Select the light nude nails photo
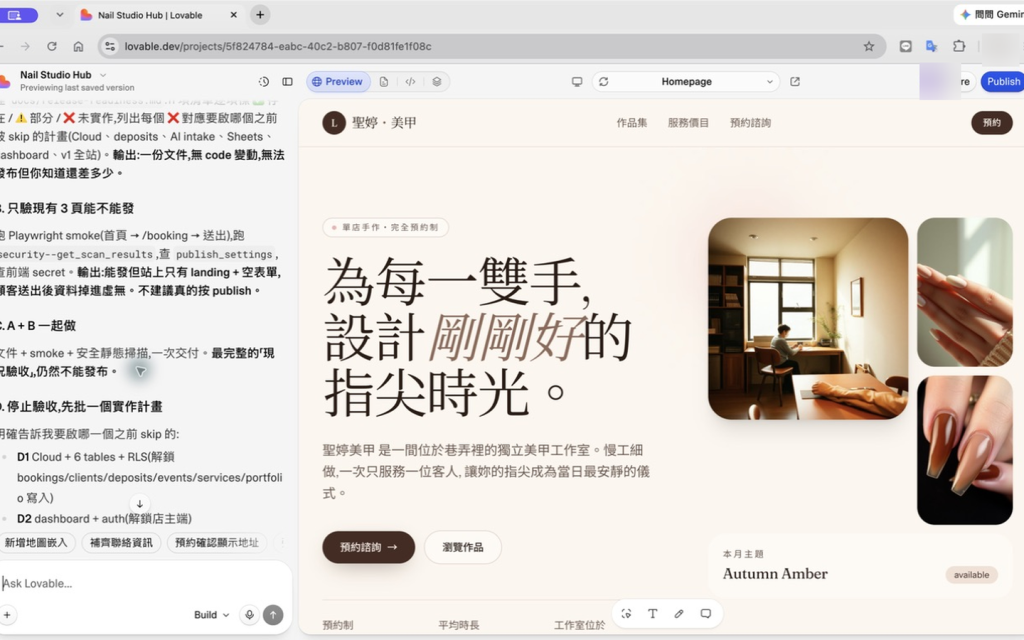This screenshot has width=1024, height=640. (x=965, y=292)
